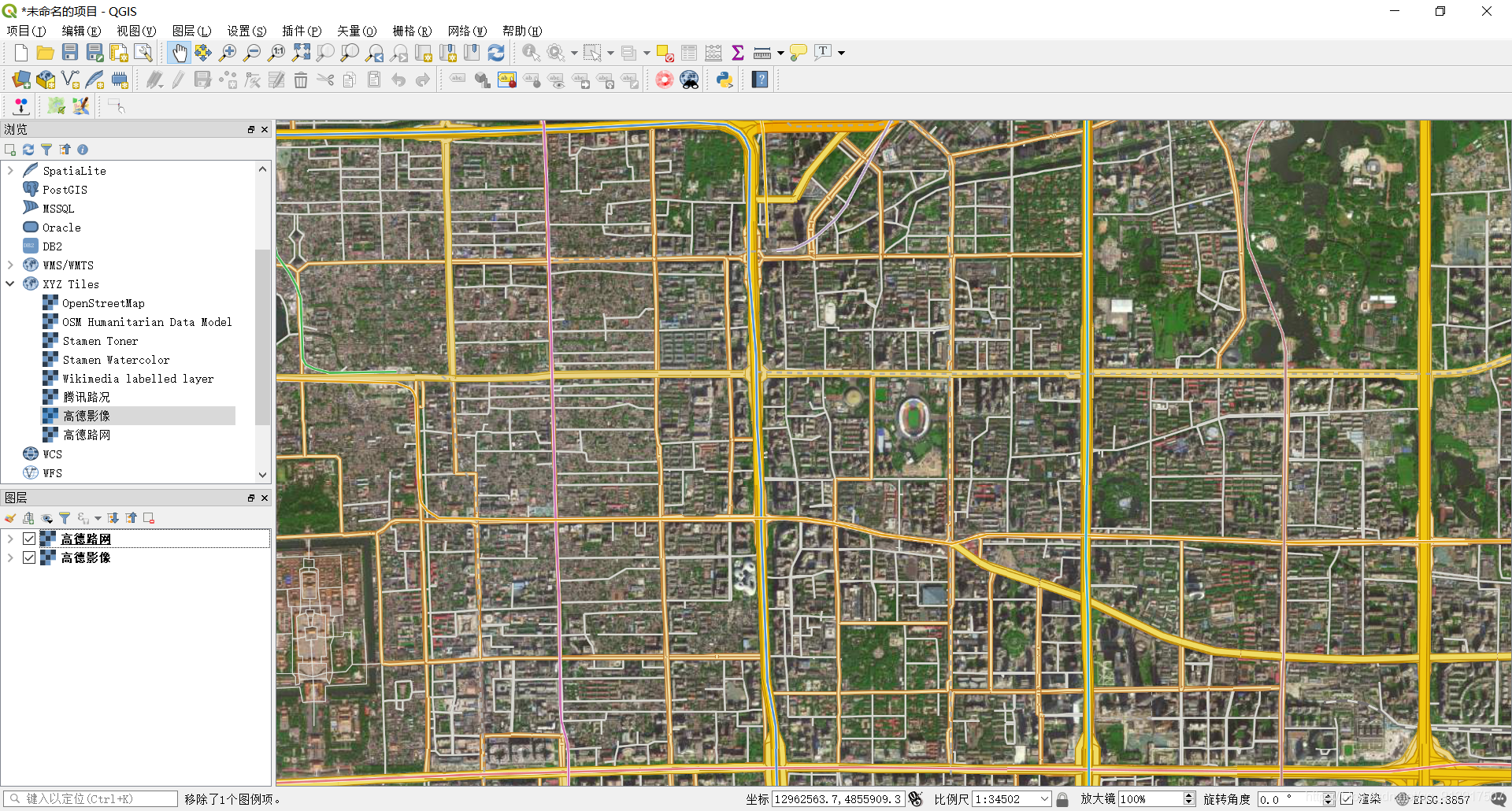This screenshot has width=1512, height=811.
Task: Click the Zoom Full extent icon
Action: click(301, 53)
